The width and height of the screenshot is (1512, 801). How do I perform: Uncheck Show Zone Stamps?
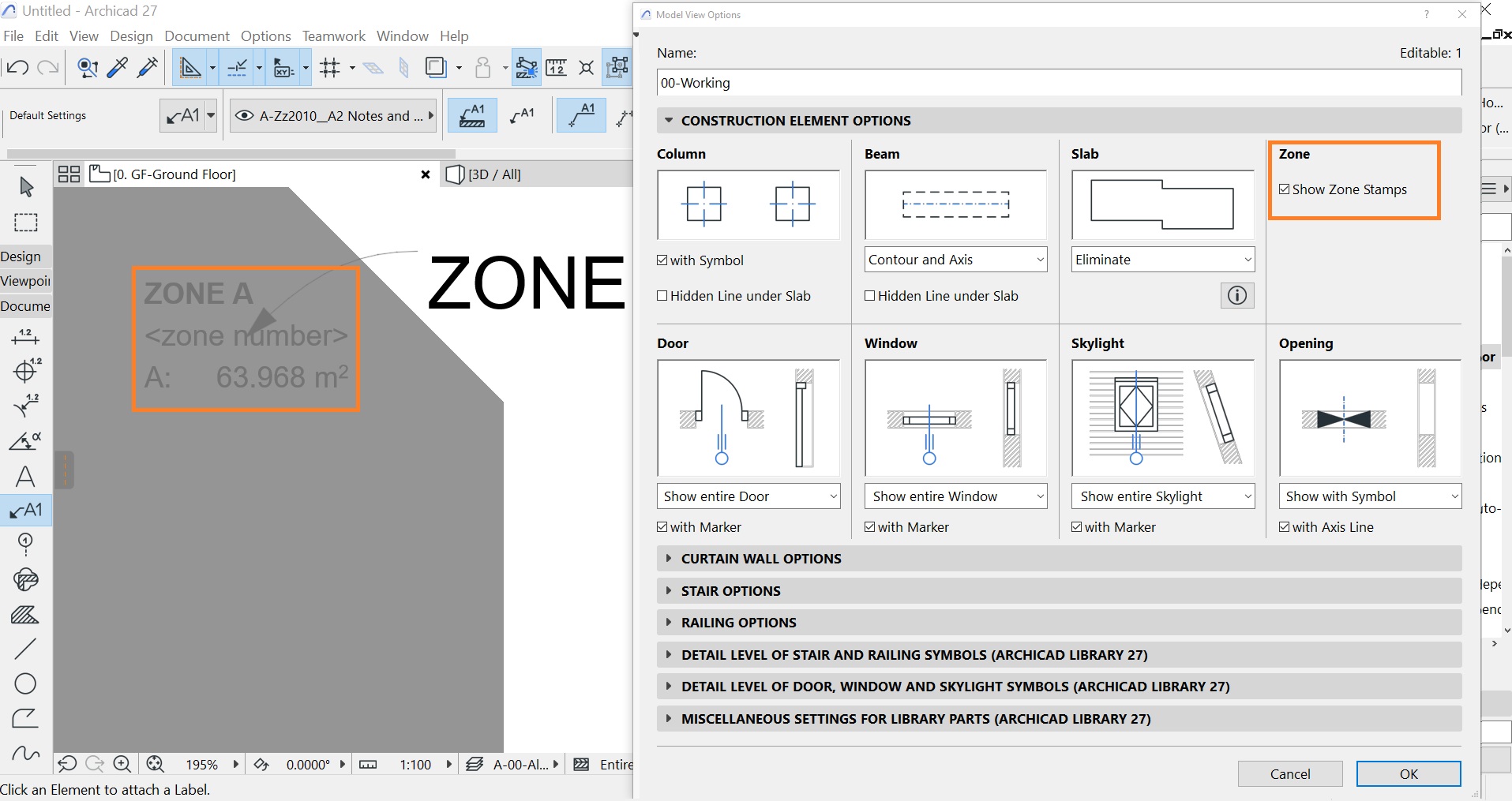pyautogui.click(x=1285, y=189)
